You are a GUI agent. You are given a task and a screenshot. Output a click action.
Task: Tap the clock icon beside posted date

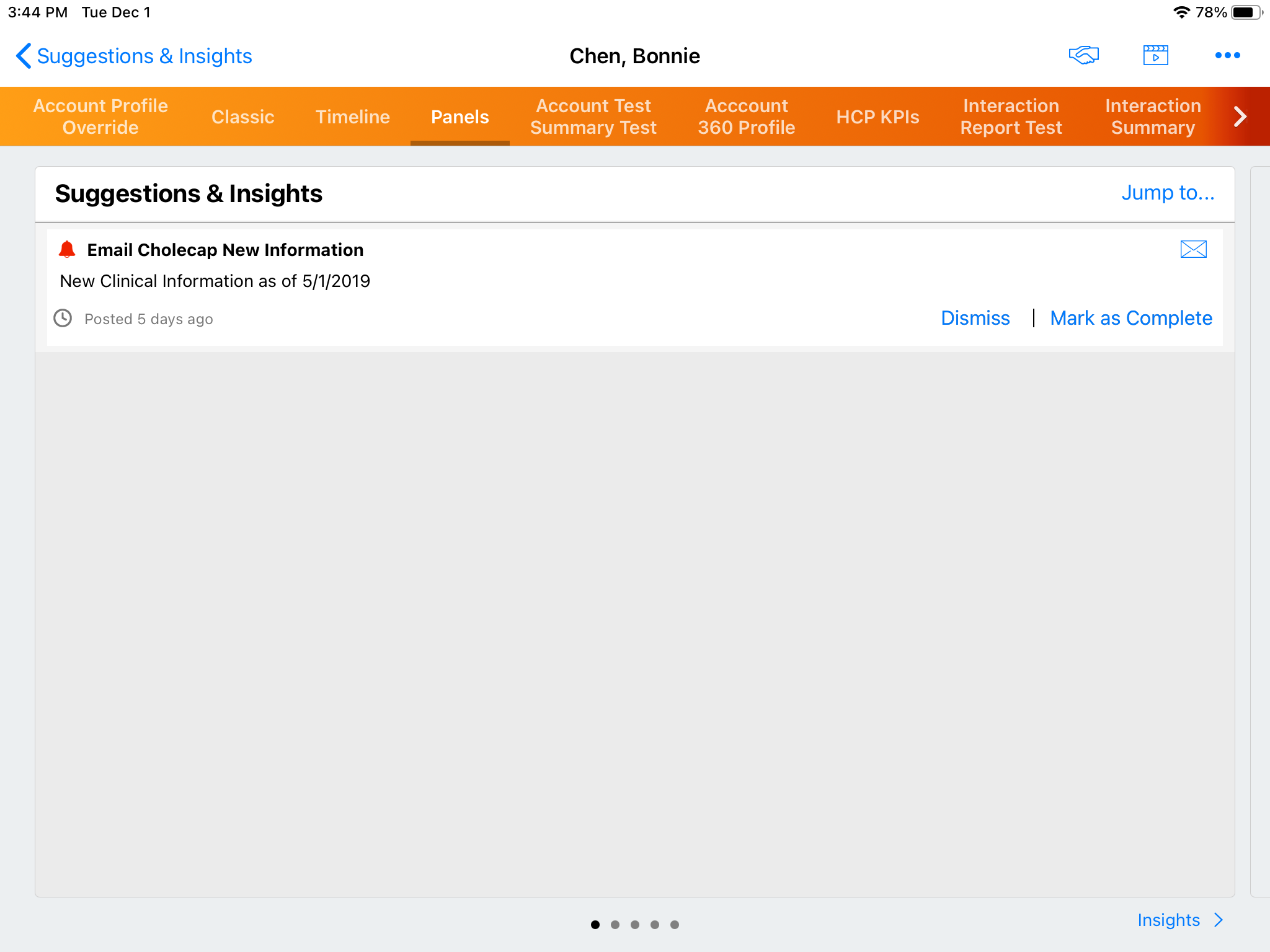click(x=63, y=319)
